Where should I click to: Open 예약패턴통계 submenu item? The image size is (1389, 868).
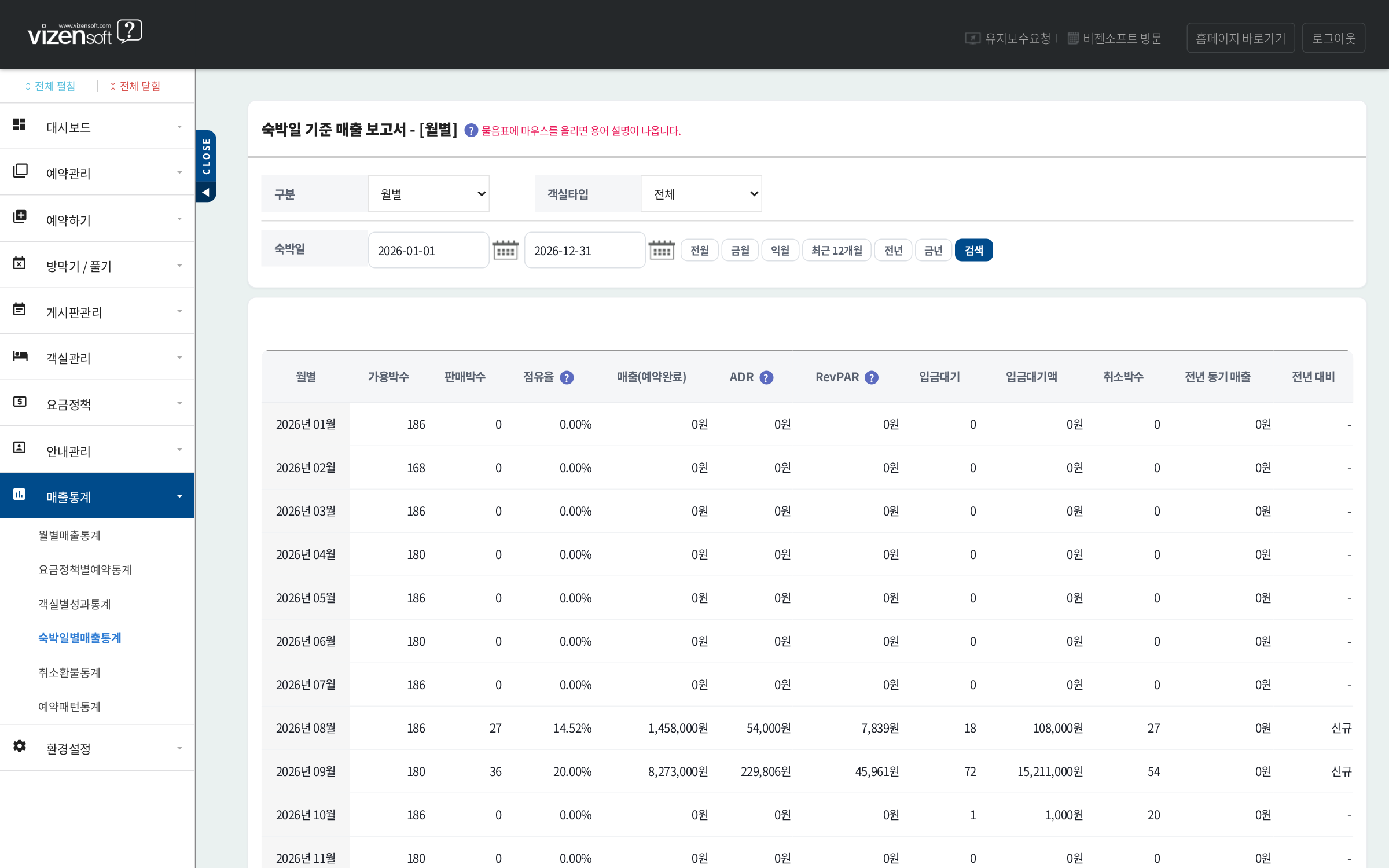click(69, 707)
